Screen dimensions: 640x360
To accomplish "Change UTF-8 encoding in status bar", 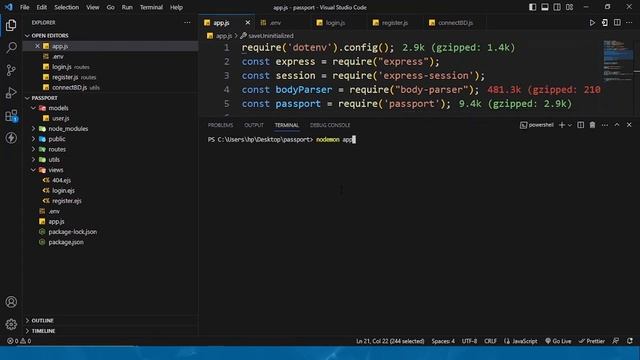I will click(469, 341).
